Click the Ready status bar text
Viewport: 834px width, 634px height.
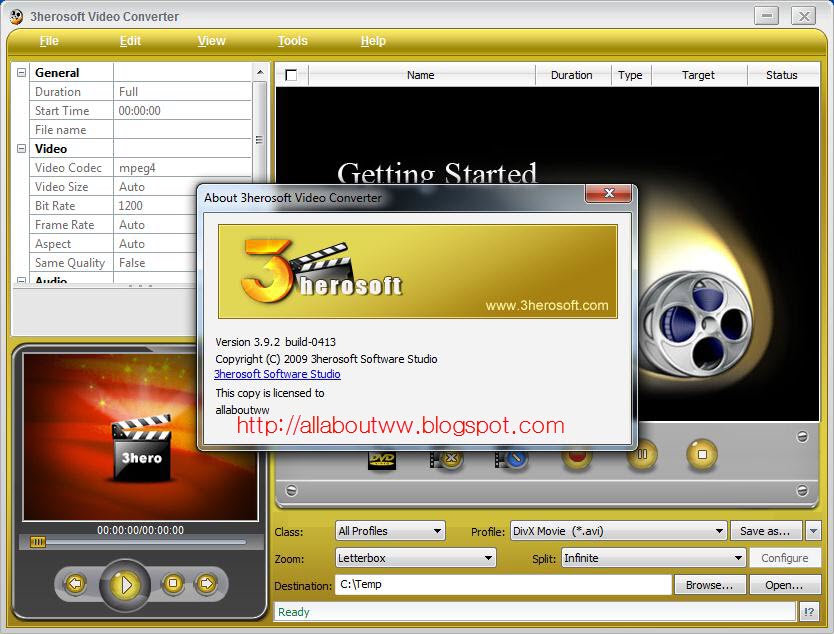pos(294,612)
